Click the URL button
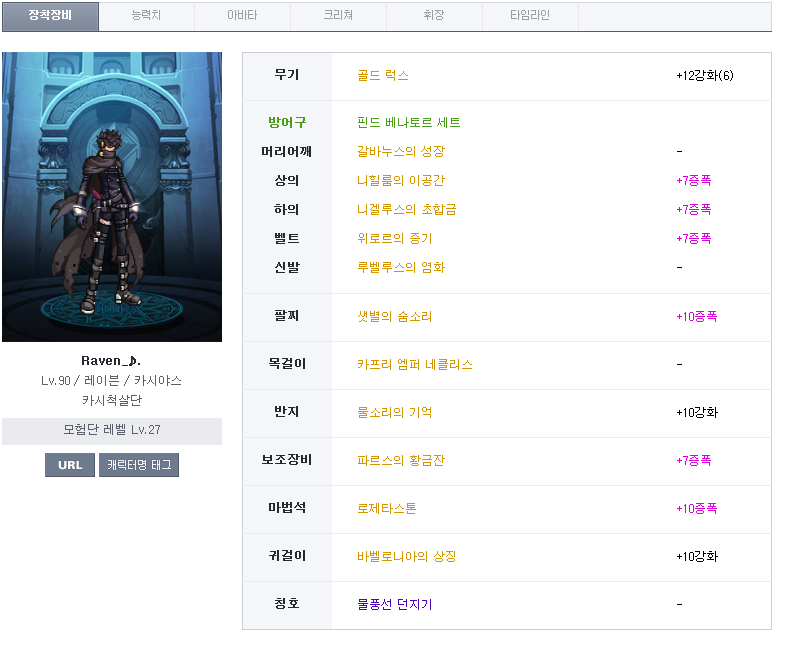The width and height of the screenshot is (791, 659). pos(70,465)
